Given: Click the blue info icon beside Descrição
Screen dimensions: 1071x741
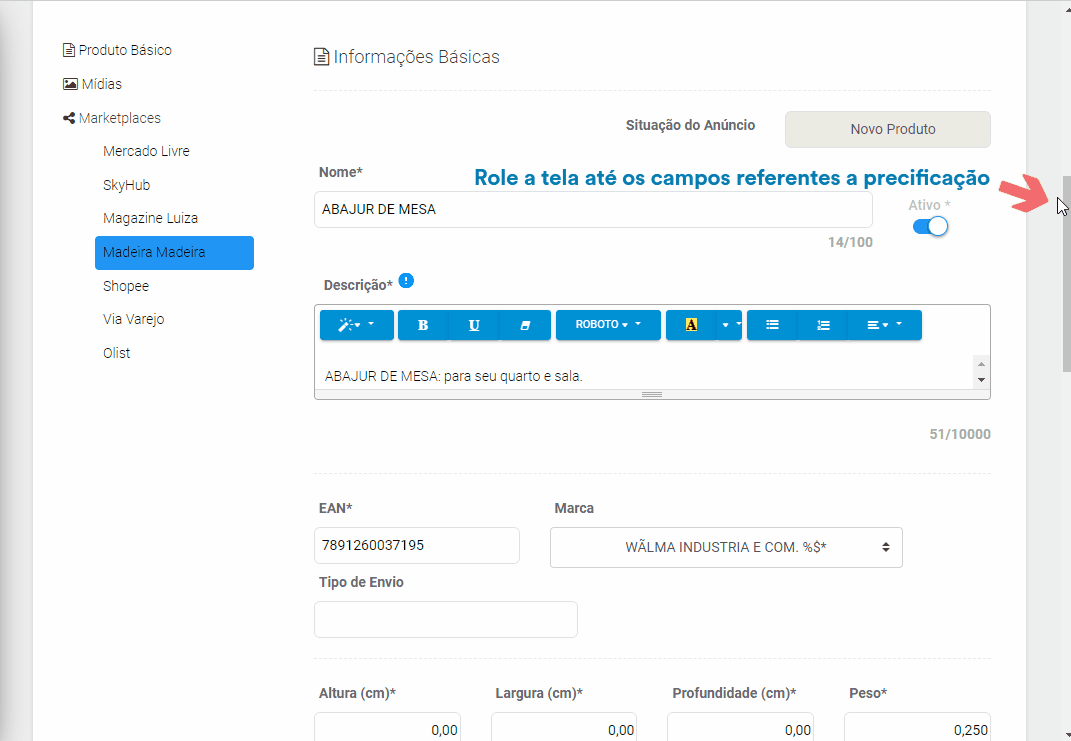Looking at the screenshot, I should [406, 281].
